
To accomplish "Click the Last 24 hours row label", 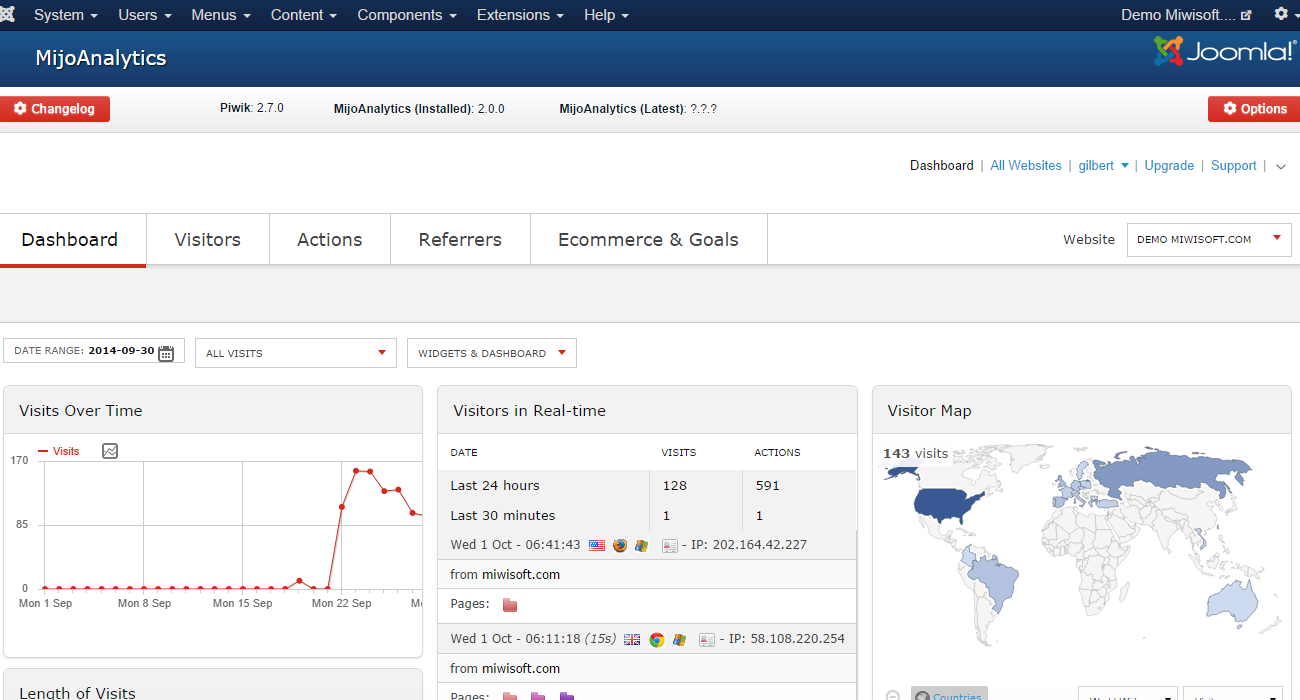I will click(495, 486).
